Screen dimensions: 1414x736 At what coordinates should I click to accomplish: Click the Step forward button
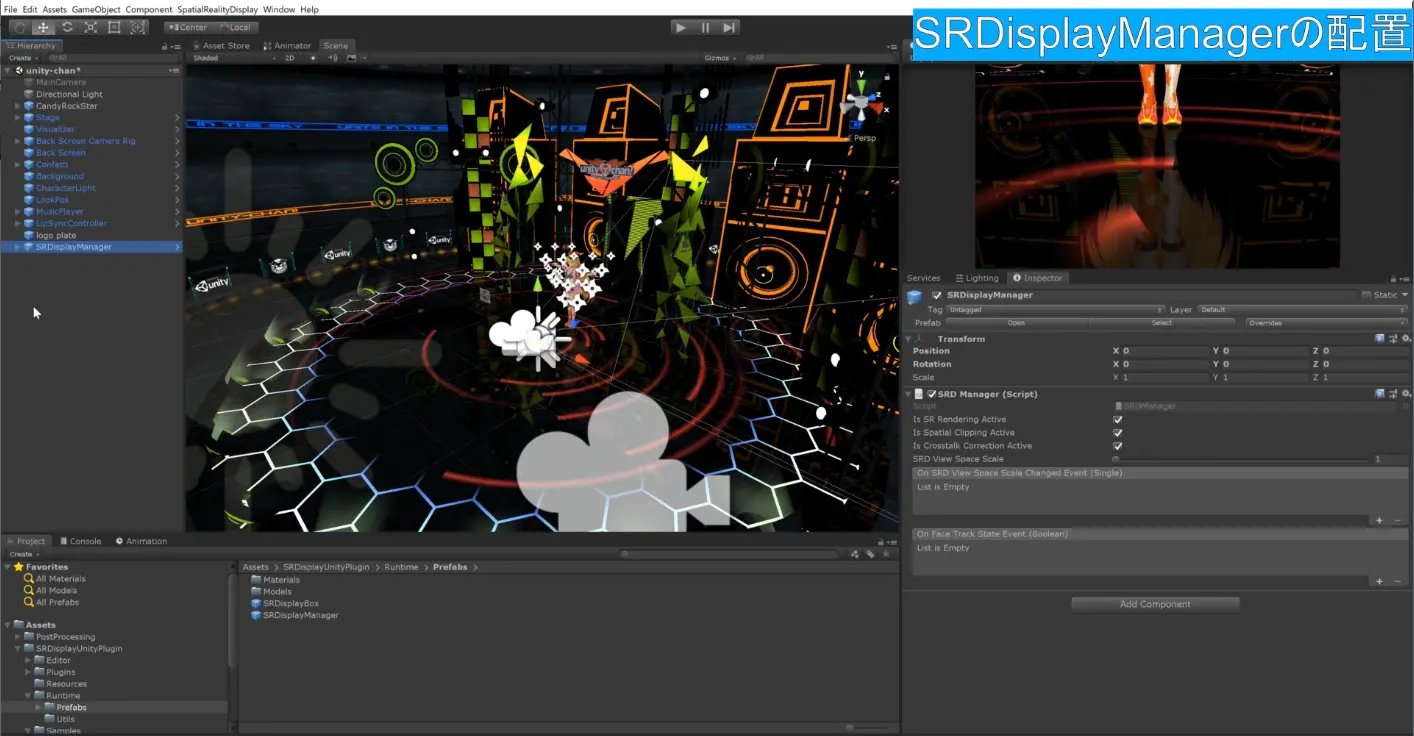730,27
